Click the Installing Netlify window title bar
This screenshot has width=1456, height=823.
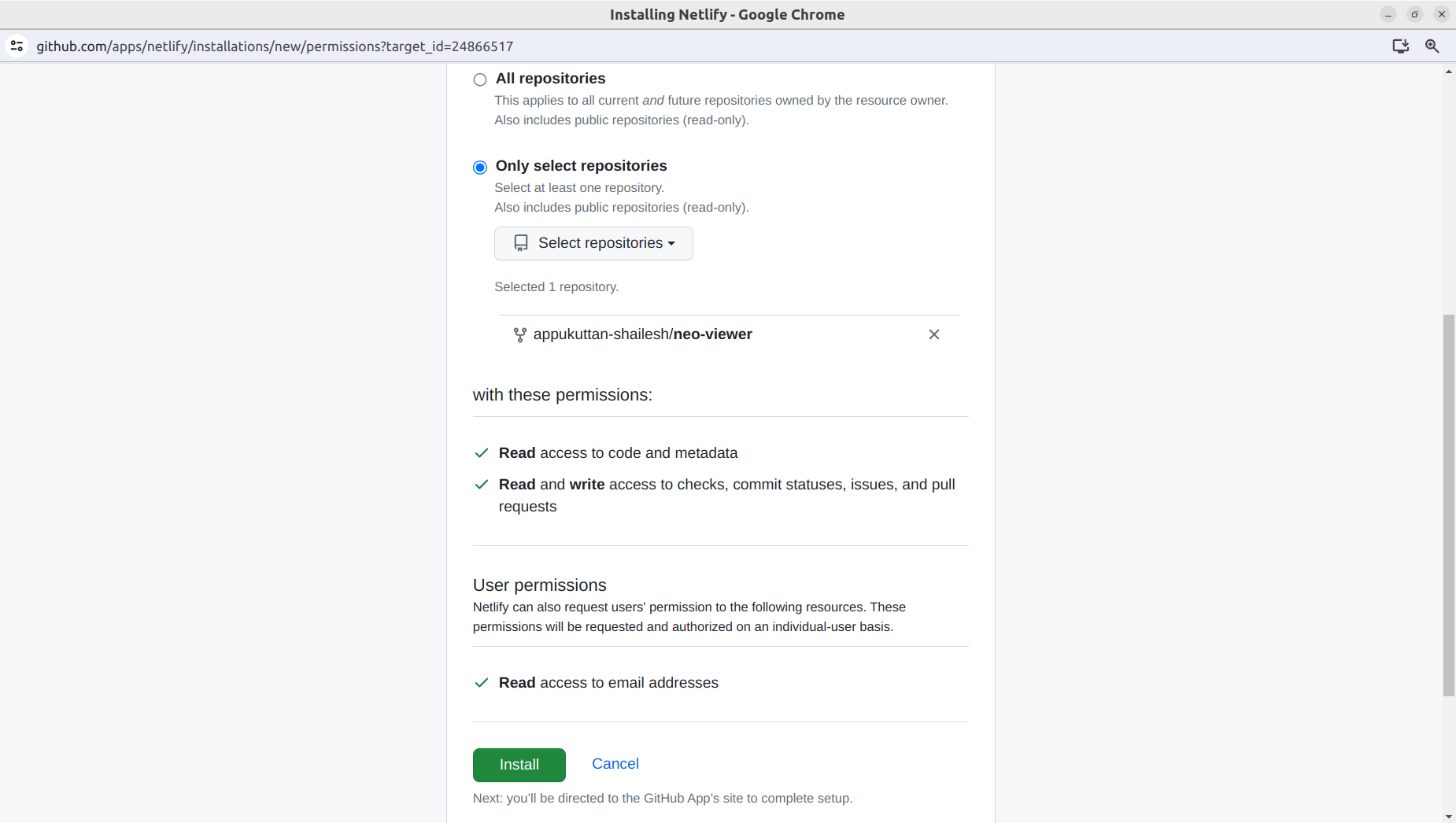(x=727, y=13)
